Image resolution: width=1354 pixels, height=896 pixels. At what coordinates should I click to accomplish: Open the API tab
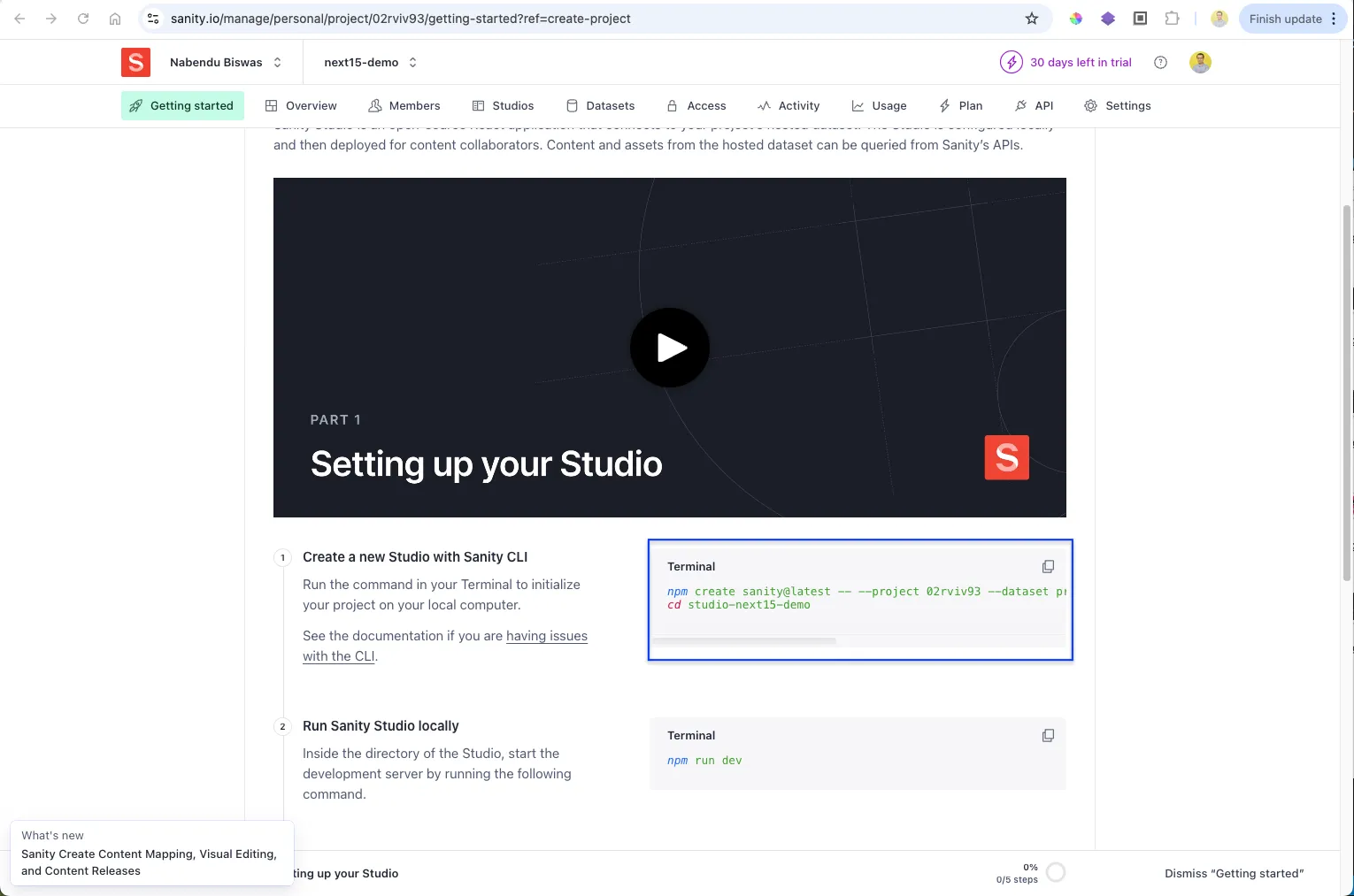click(x=1034, y=105)
